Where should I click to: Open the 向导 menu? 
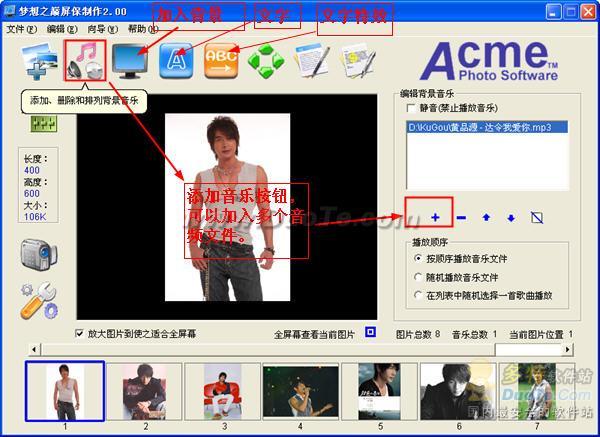point(102,29)
